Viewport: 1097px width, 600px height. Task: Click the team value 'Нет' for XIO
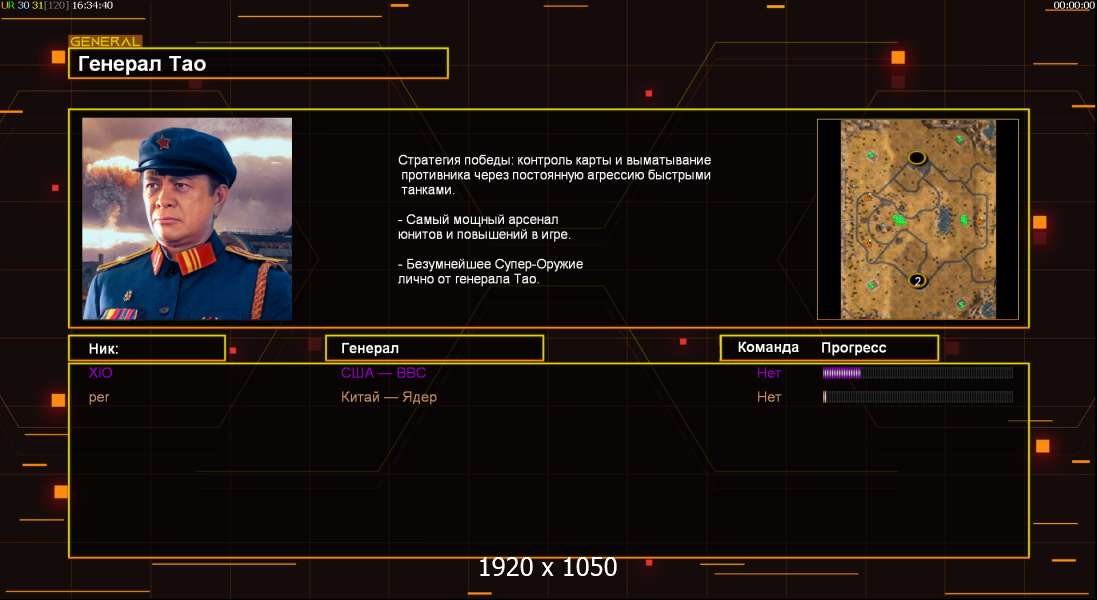(769, 373)
